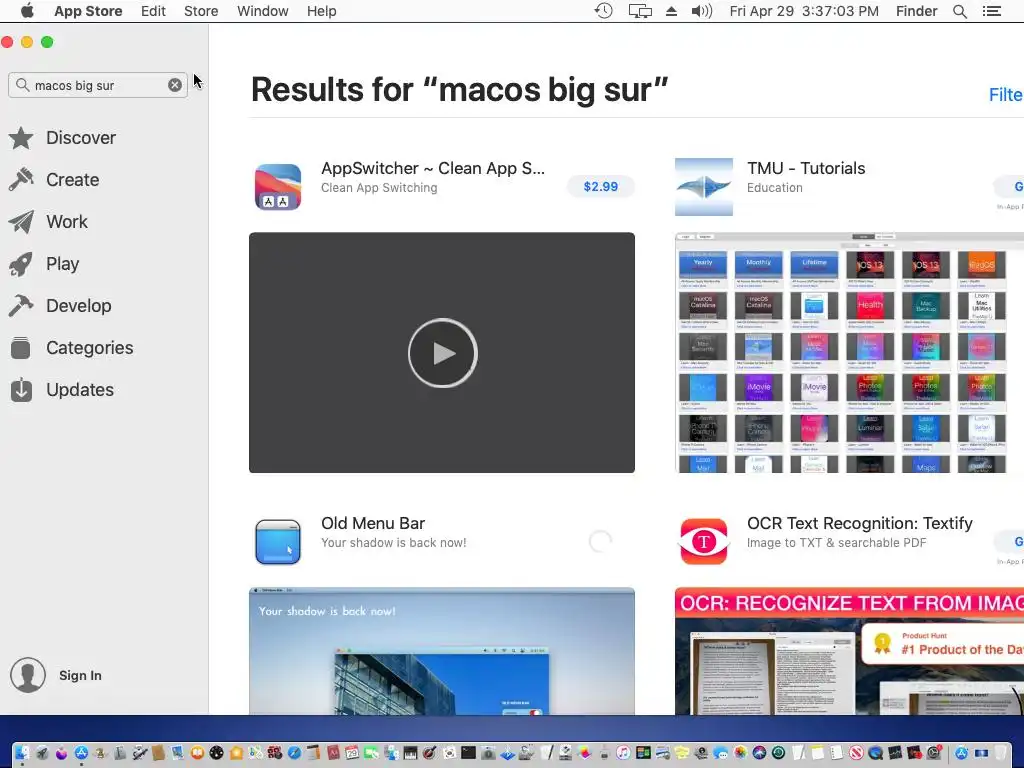Screen dimensions: 1024x768
Task: Open Finder from the Dock
Action: pyautogui.click(x=22, y=752)
